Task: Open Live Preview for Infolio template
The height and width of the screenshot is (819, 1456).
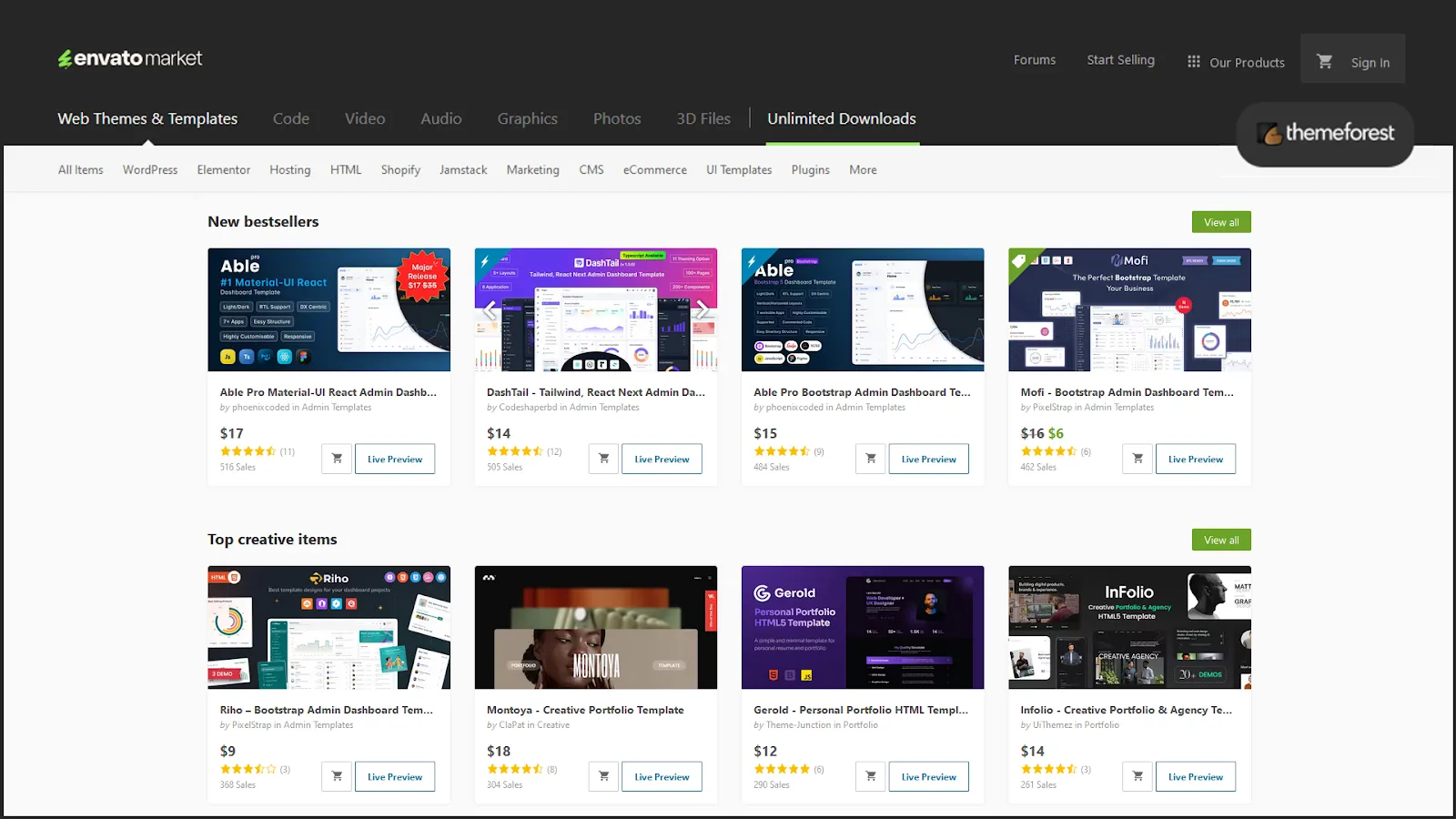Action: click(1196, 776)
